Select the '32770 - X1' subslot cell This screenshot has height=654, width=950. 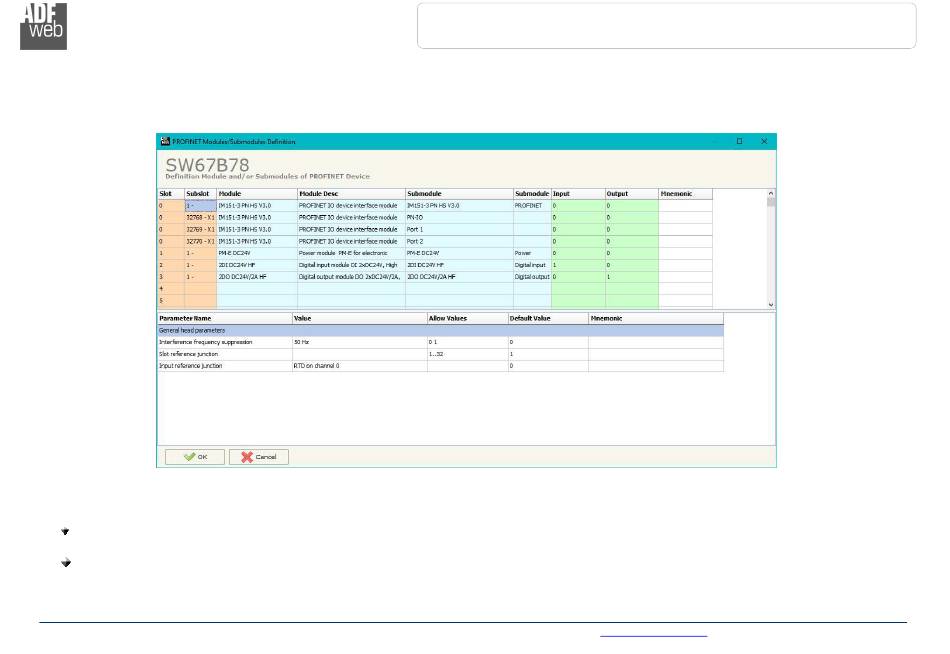(201, 241)
